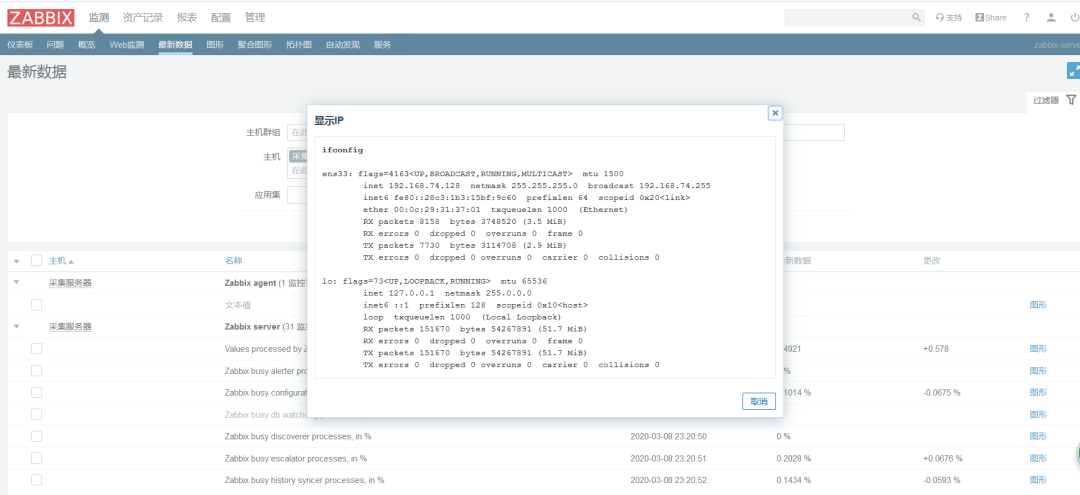Open the 资产记录 top menu
Image resolution: width=1080 pixels, height=495 pixels.
click(x=143, y=18)
